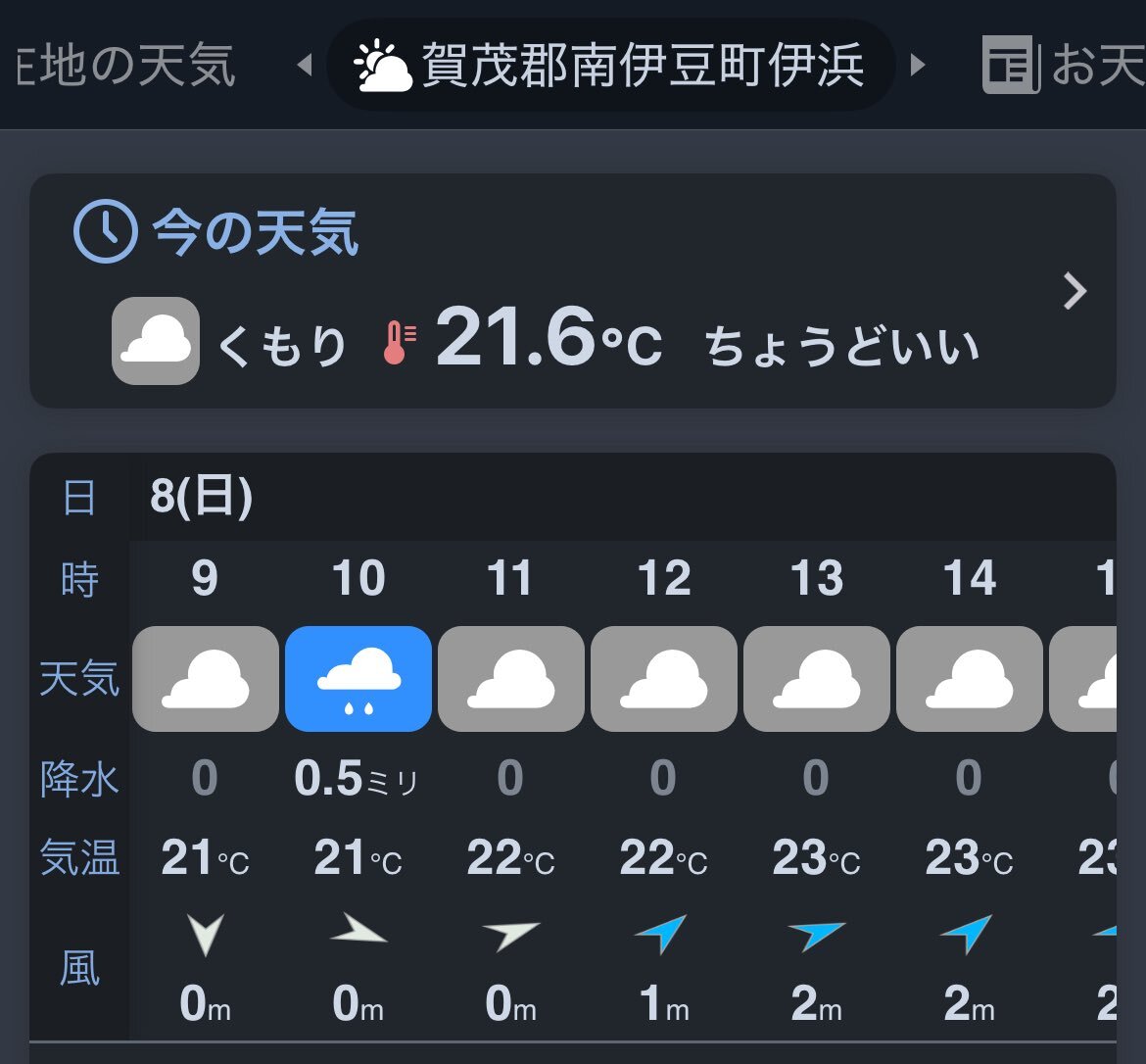Viewport: 1146px width, 1064px height.
Task: Open the news icon tab on the right
Action: [1011, 65]
